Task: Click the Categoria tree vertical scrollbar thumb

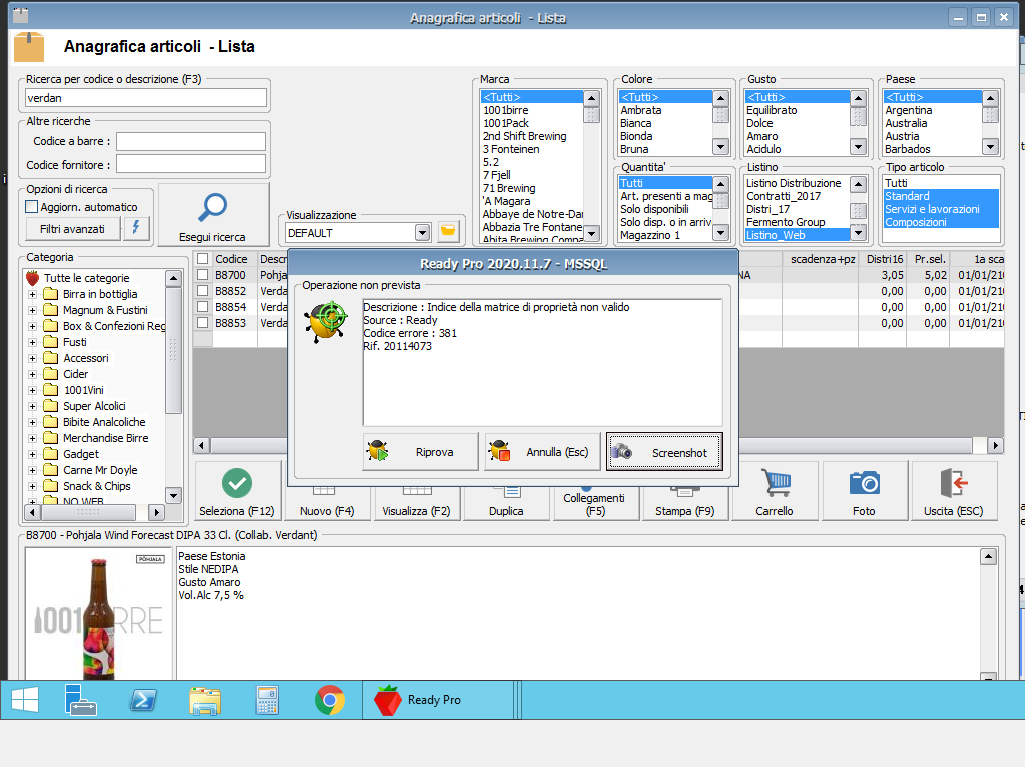Action: [x=173, y=350]
